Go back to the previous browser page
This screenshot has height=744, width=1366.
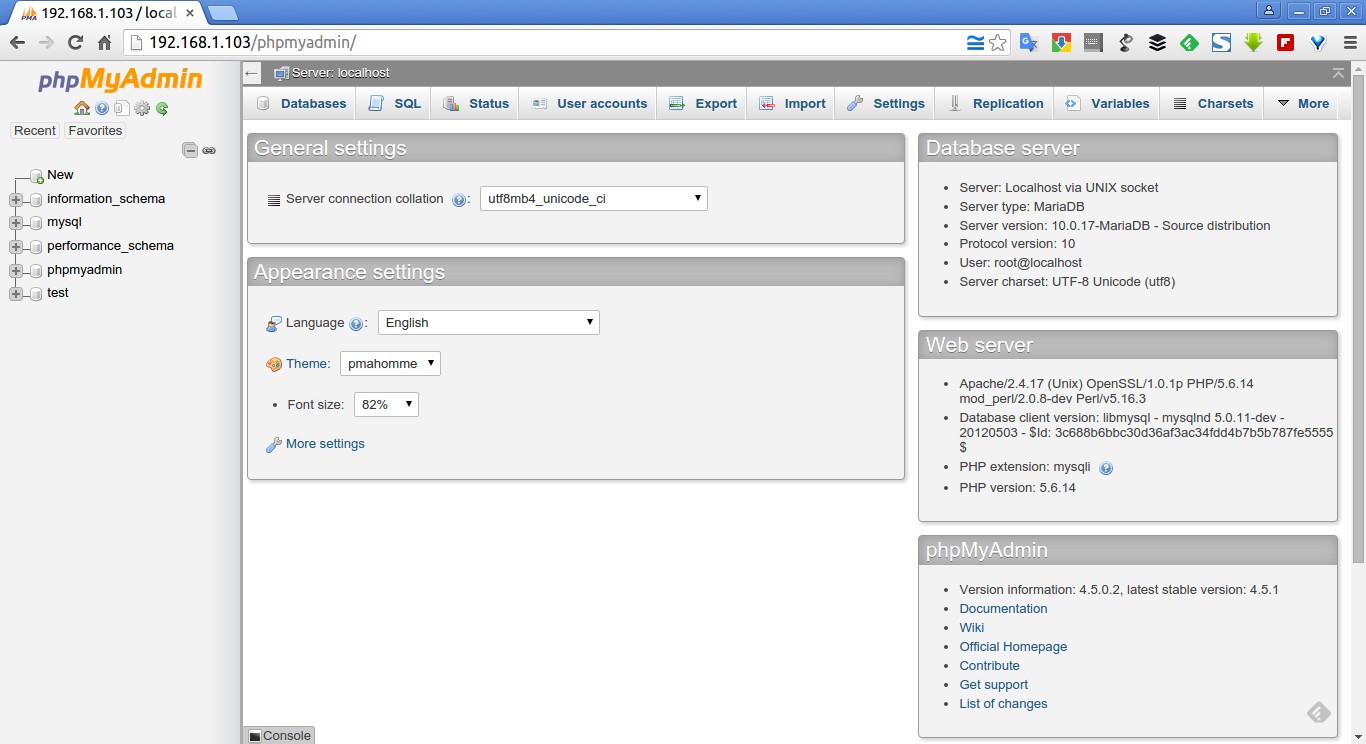coord(17,43)
